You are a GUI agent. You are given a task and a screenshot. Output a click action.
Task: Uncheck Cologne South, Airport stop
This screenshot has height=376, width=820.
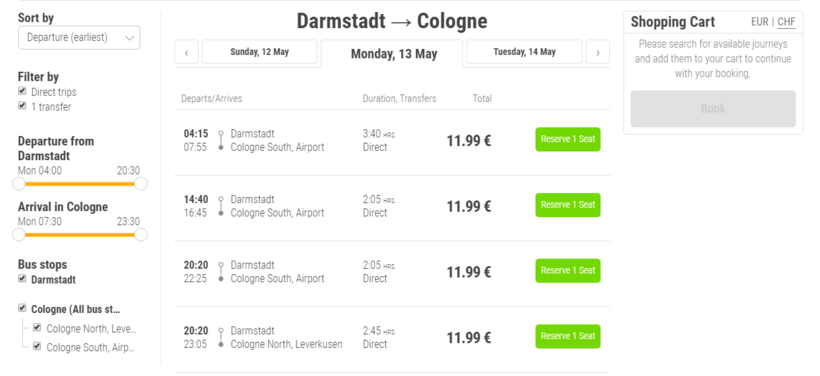pos(37,346)
